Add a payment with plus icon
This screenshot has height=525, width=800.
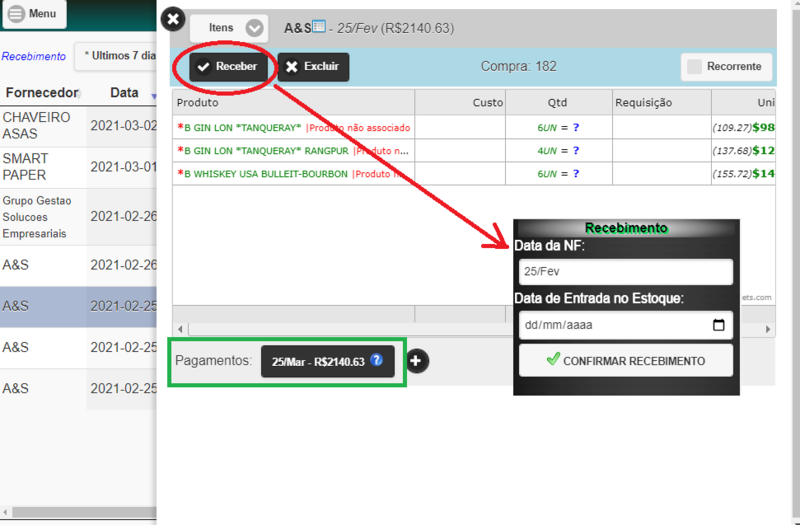coord(416,361)
